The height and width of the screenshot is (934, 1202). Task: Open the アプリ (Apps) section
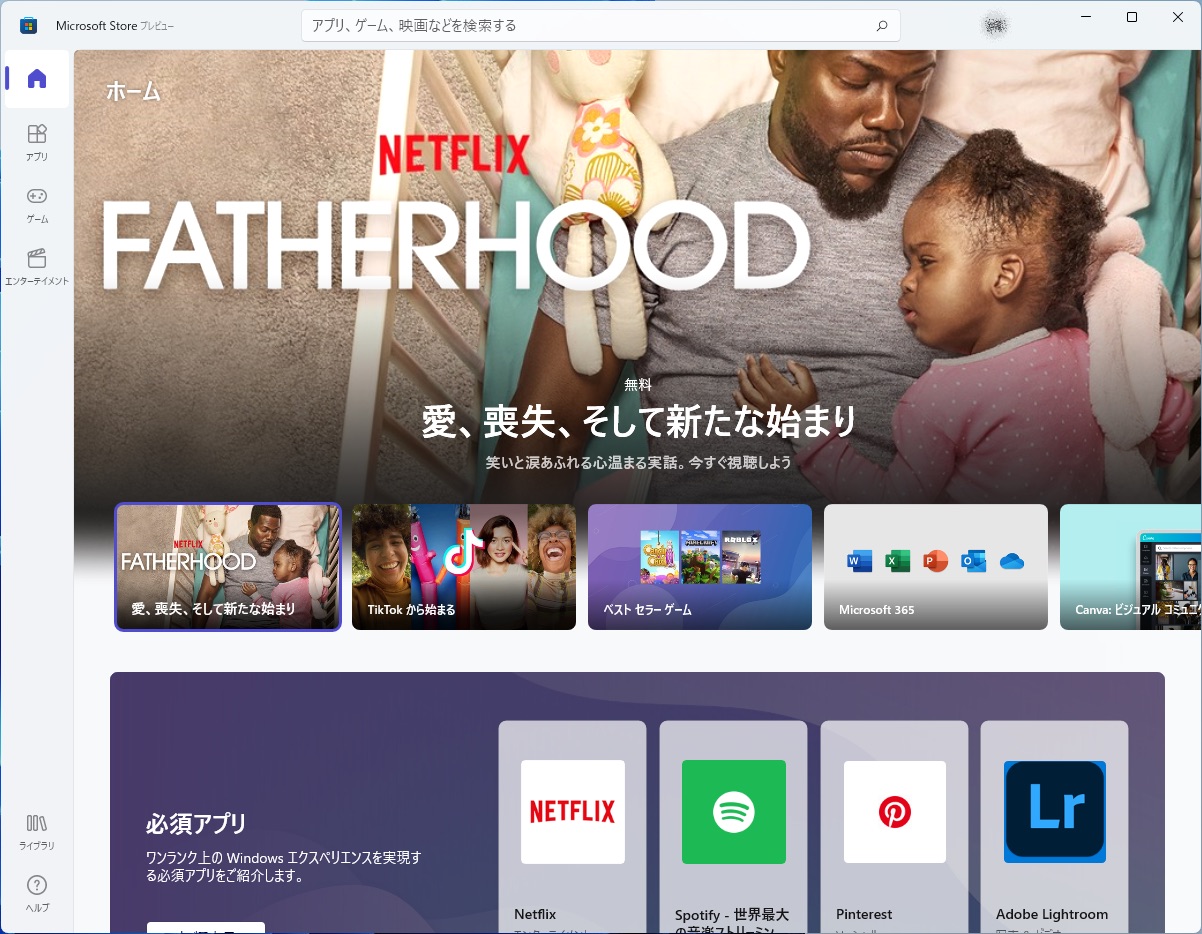coord(37,142)
